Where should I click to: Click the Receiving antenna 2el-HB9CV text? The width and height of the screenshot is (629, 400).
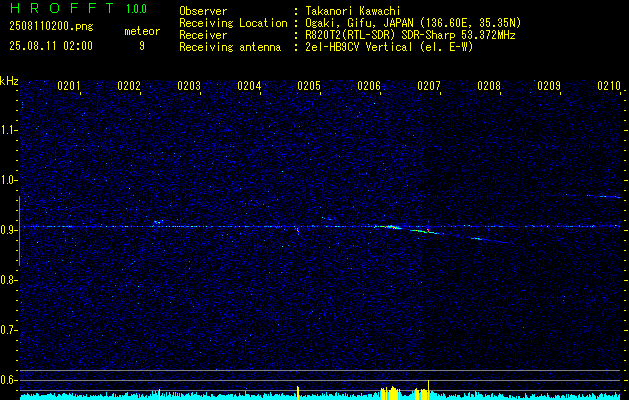click(390, 47)
